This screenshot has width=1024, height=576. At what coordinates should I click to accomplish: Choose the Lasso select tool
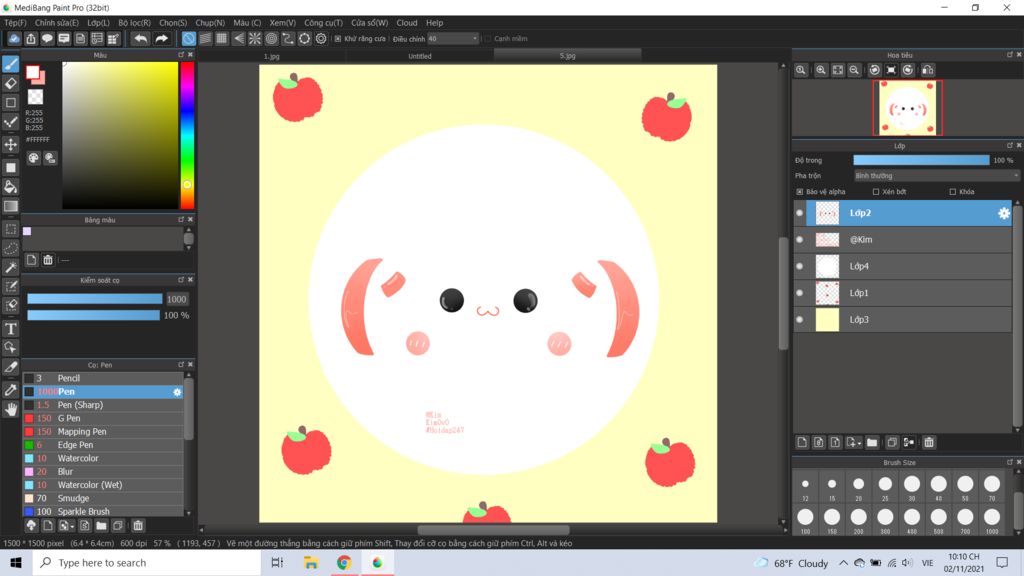tap(10, 248)
